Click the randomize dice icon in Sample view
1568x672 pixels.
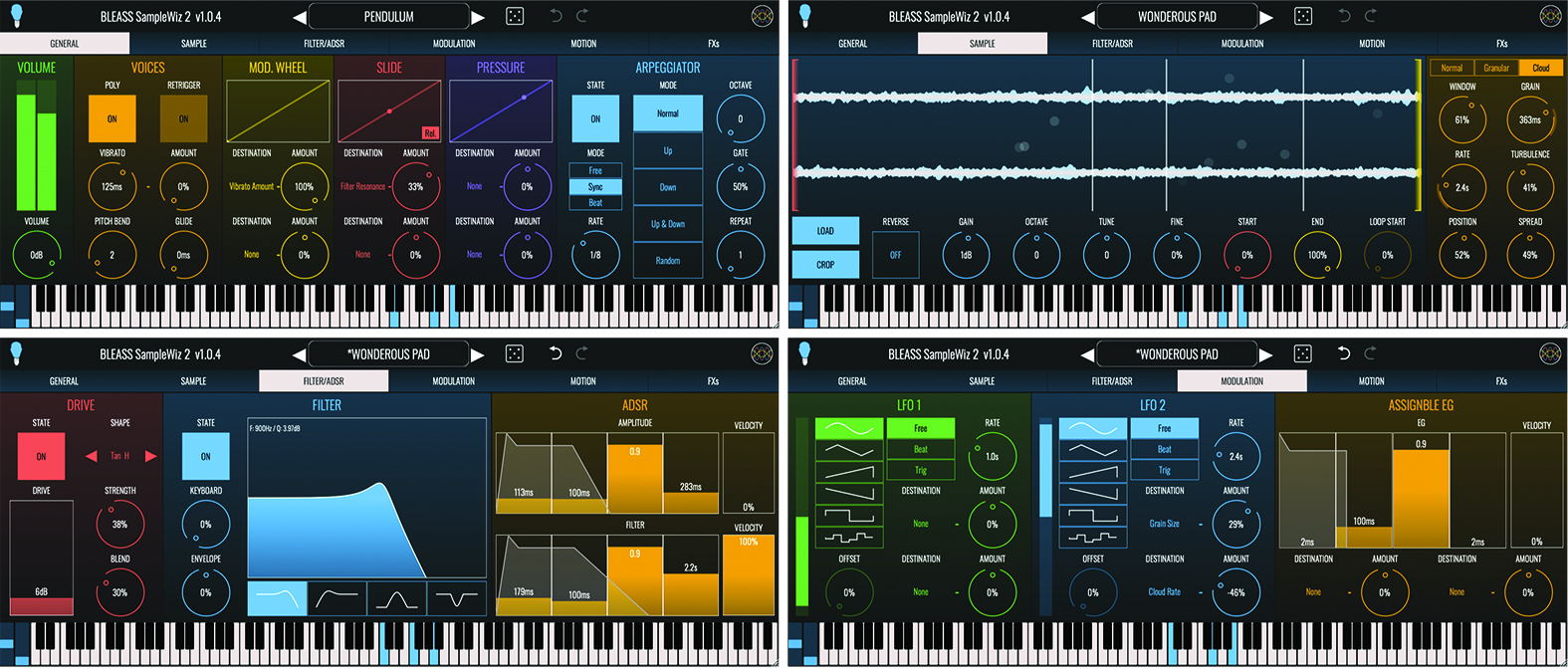click(1303, 16)
